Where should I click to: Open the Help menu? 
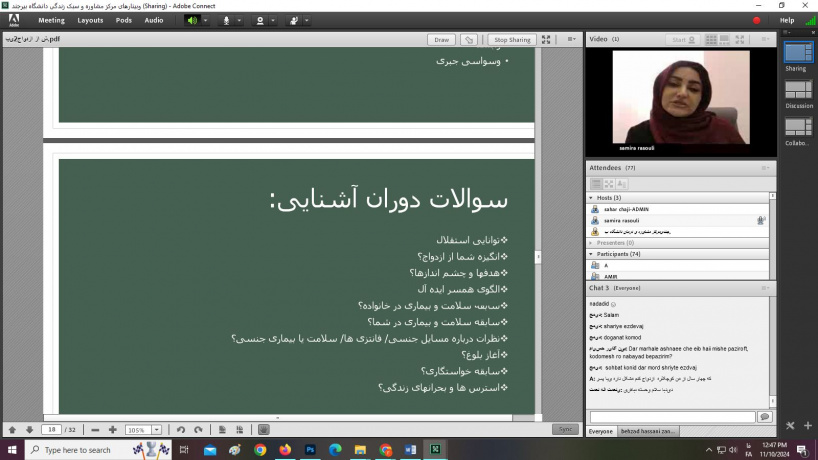[787, 20]
